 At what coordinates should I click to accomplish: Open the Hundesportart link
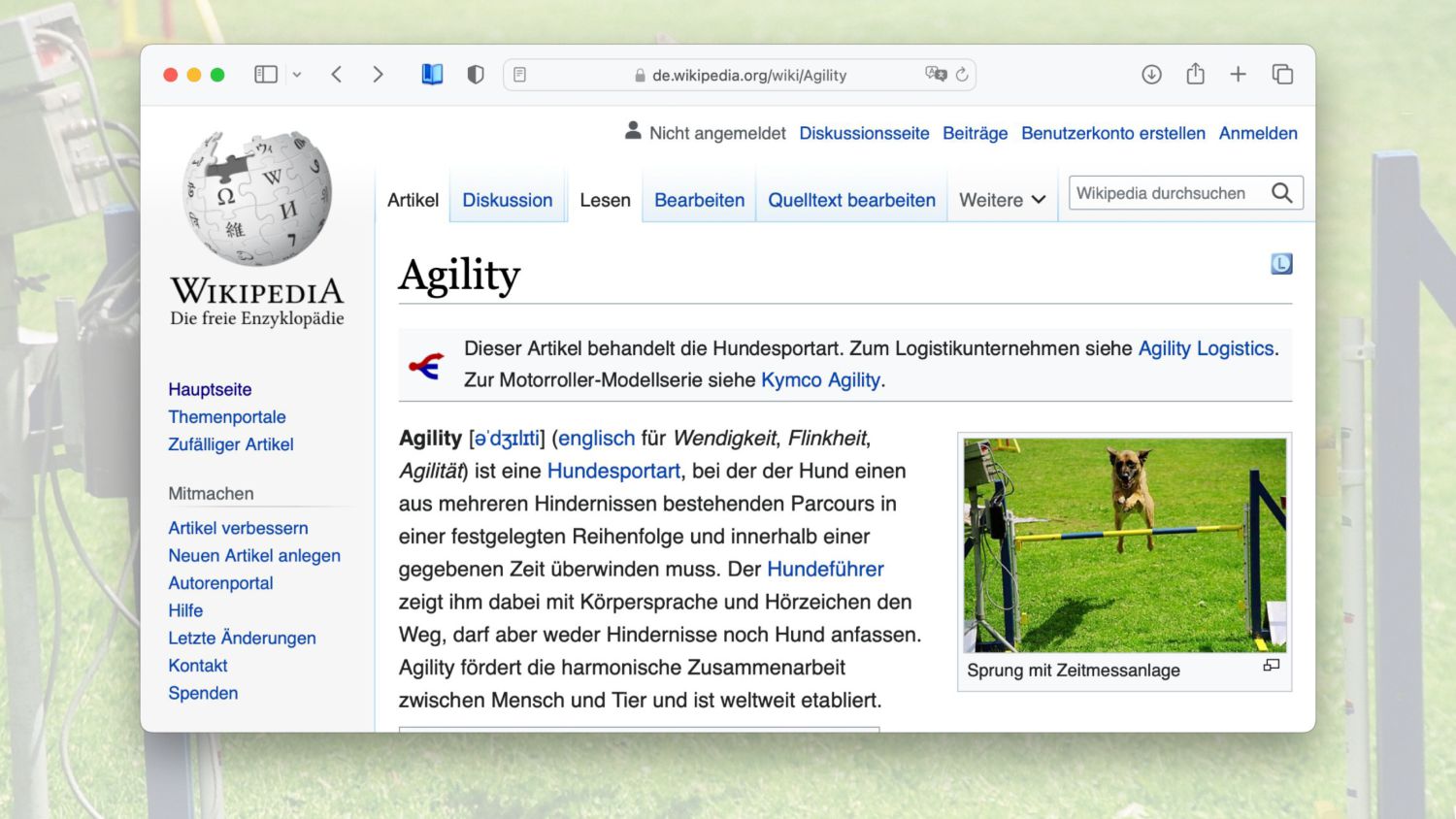click(x=613, y=471)
